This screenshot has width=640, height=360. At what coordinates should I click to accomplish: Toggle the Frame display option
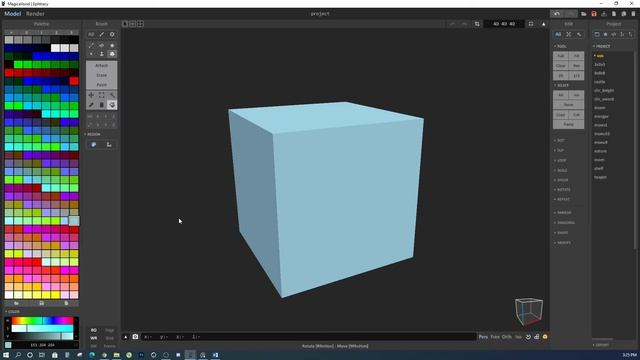110,346
